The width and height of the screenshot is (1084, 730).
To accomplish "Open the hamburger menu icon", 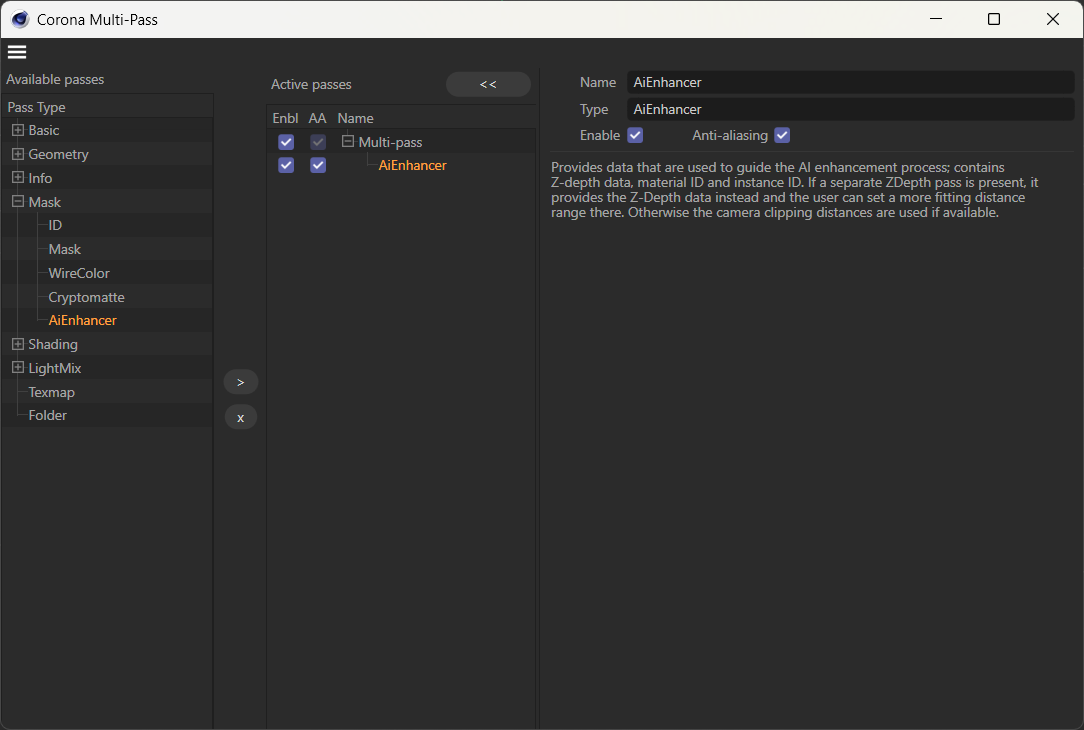I will click(x=17, y=52).
